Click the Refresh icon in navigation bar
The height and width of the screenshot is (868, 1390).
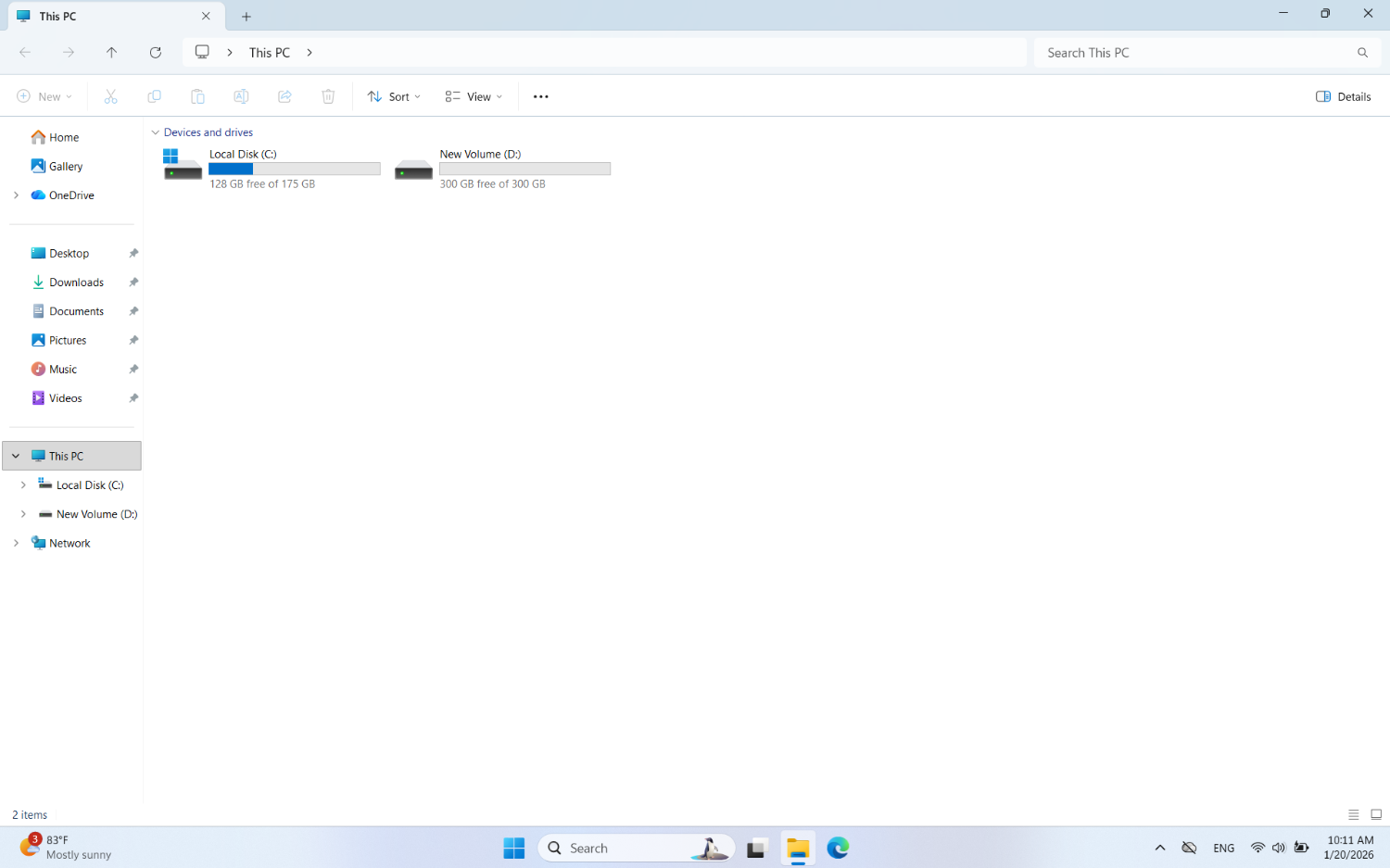156,53
